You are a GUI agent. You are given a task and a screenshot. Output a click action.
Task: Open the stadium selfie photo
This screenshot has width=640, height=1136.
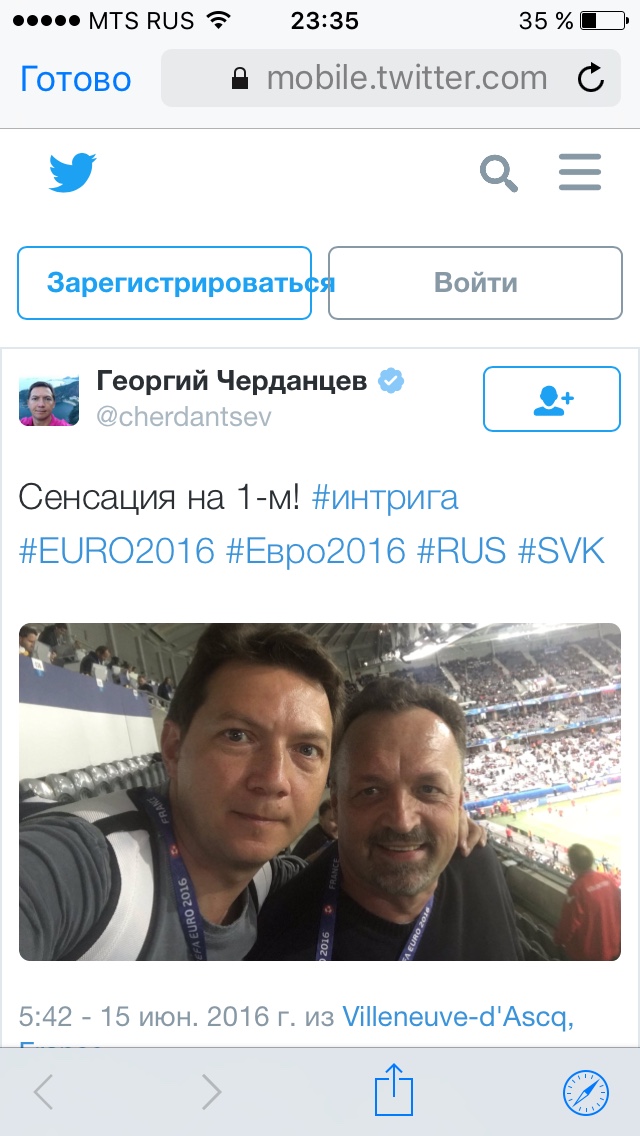tap(320, 792)
